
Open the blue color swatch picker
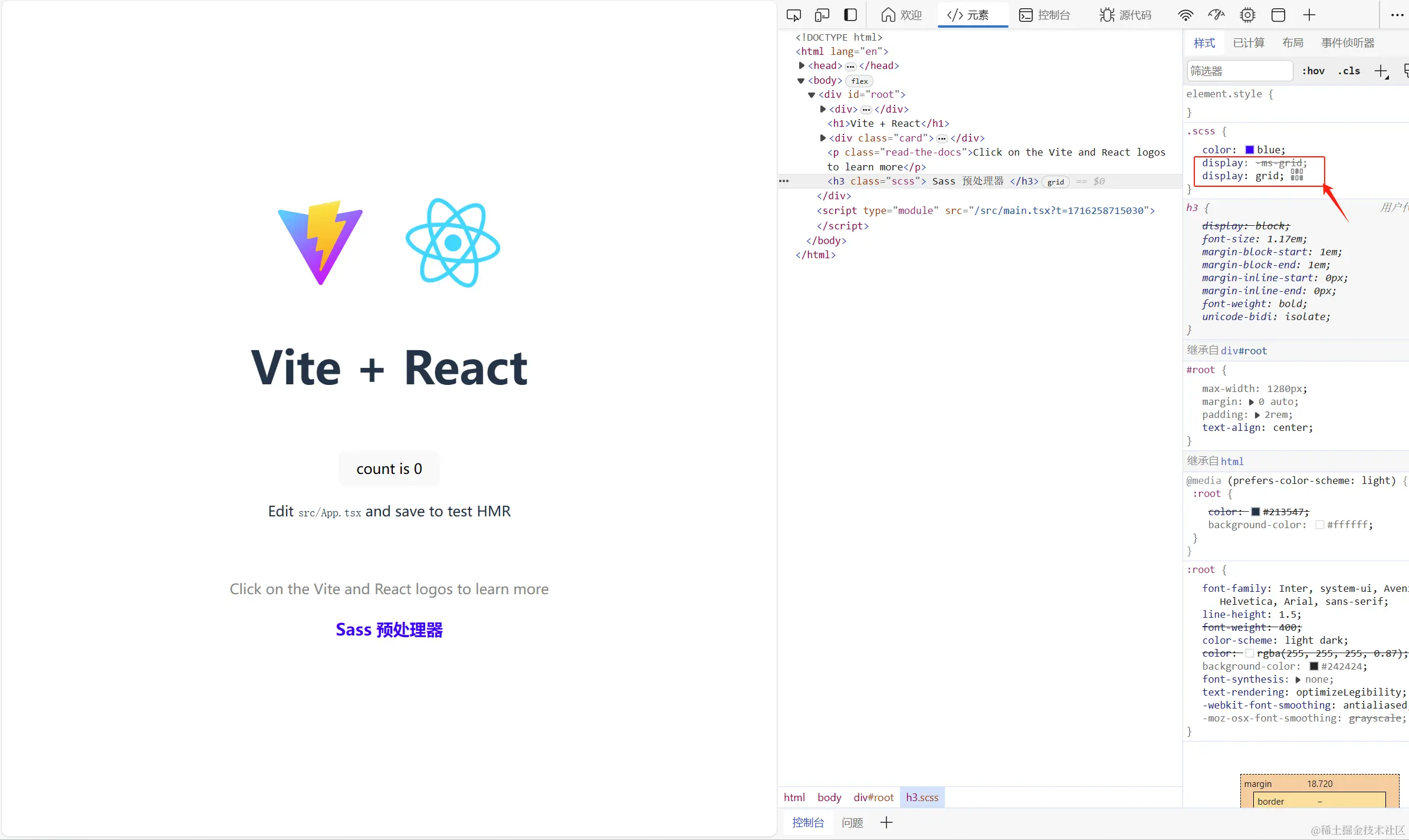click(1249, 150)
